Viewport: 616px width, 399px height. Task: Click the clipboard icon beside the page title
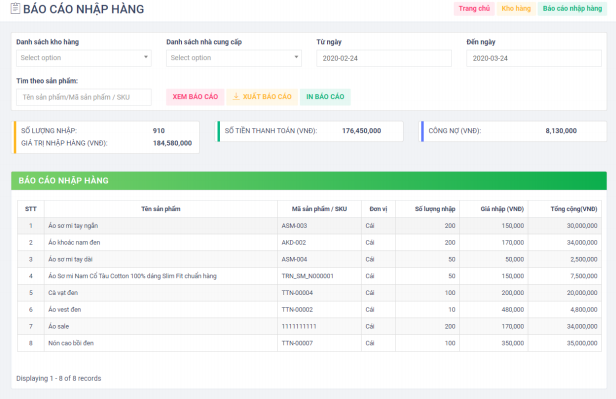(x=15, y=9)
